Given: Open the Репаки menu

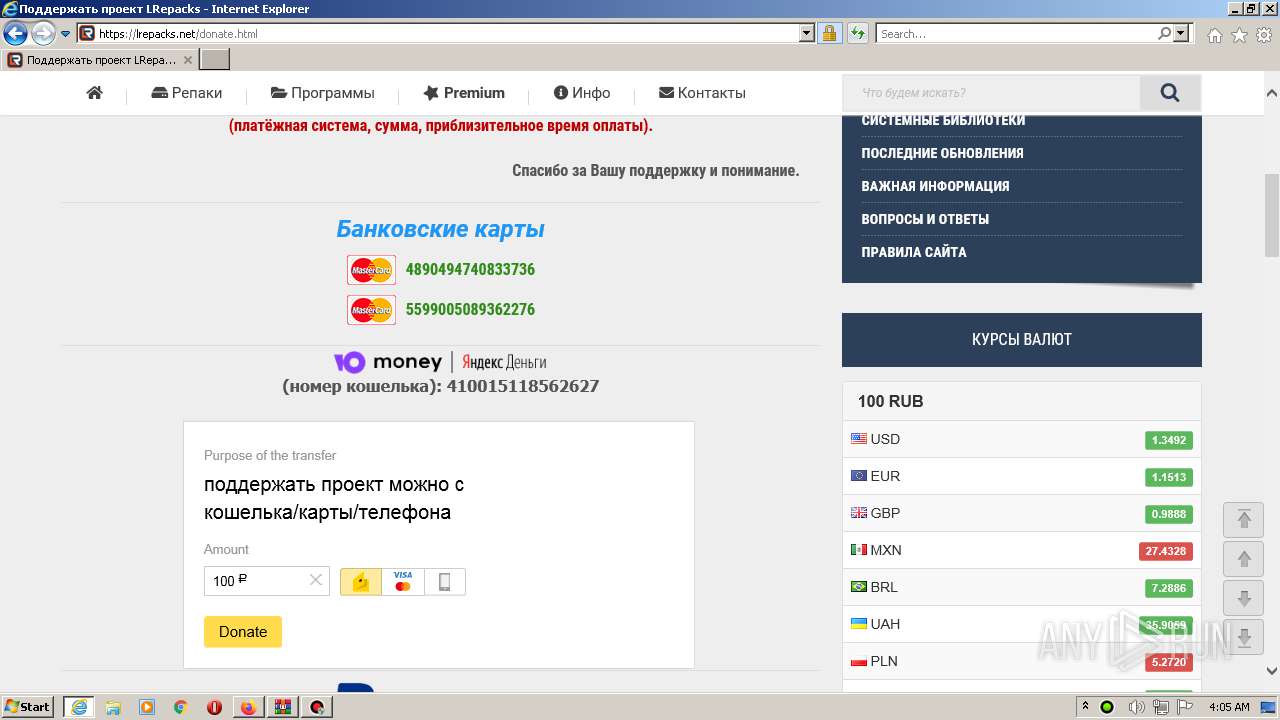Looking at the screenshot, I should [x=187, y=93].
